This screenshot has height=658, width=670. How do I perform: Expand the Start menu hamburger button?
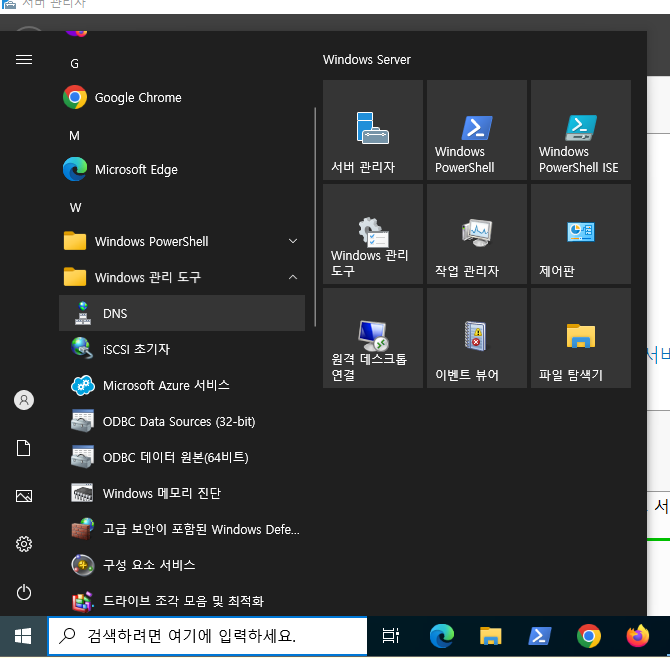pos(24,59)
